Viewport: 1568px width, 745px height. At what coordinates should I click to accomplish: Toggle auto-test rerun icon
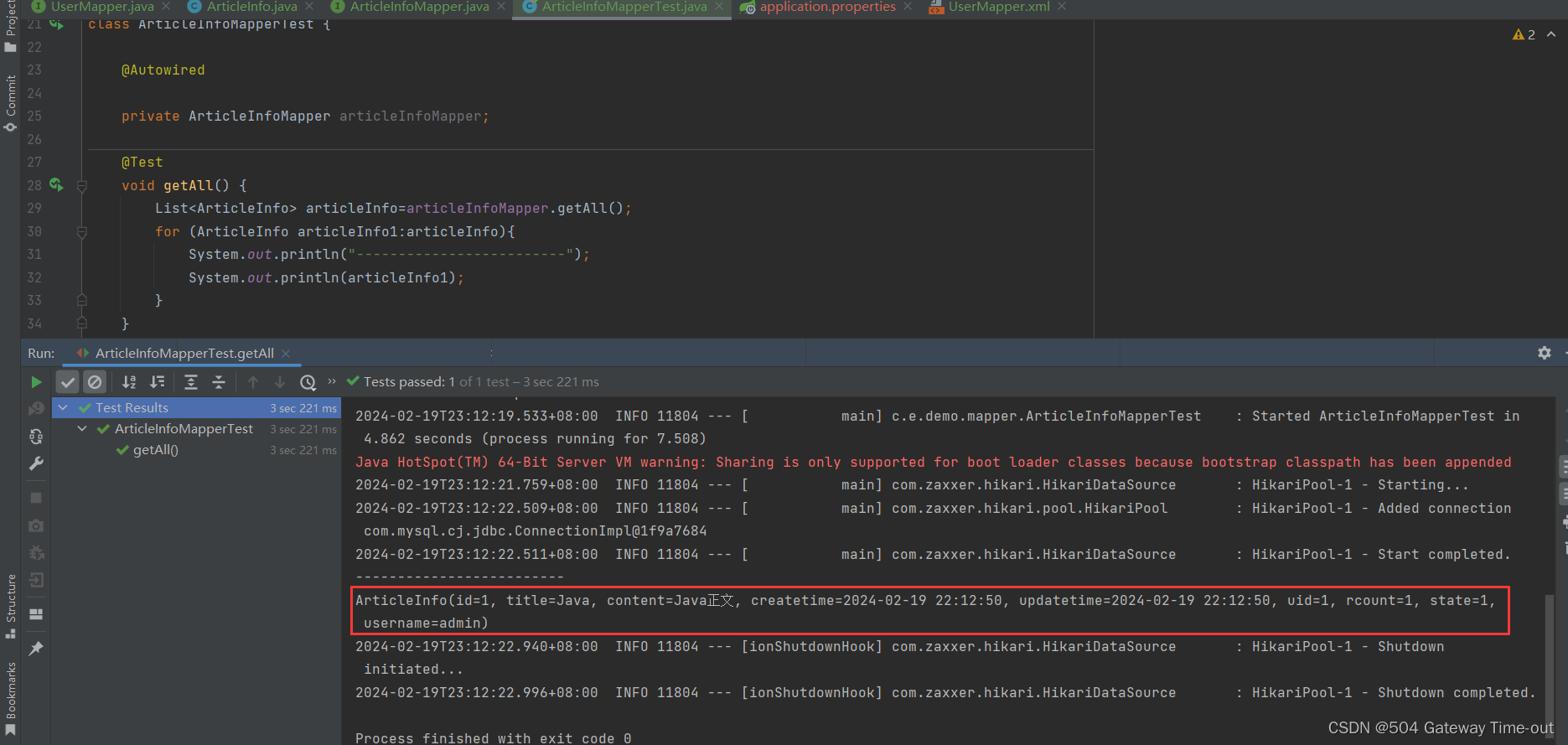click(x=36, y=437)
